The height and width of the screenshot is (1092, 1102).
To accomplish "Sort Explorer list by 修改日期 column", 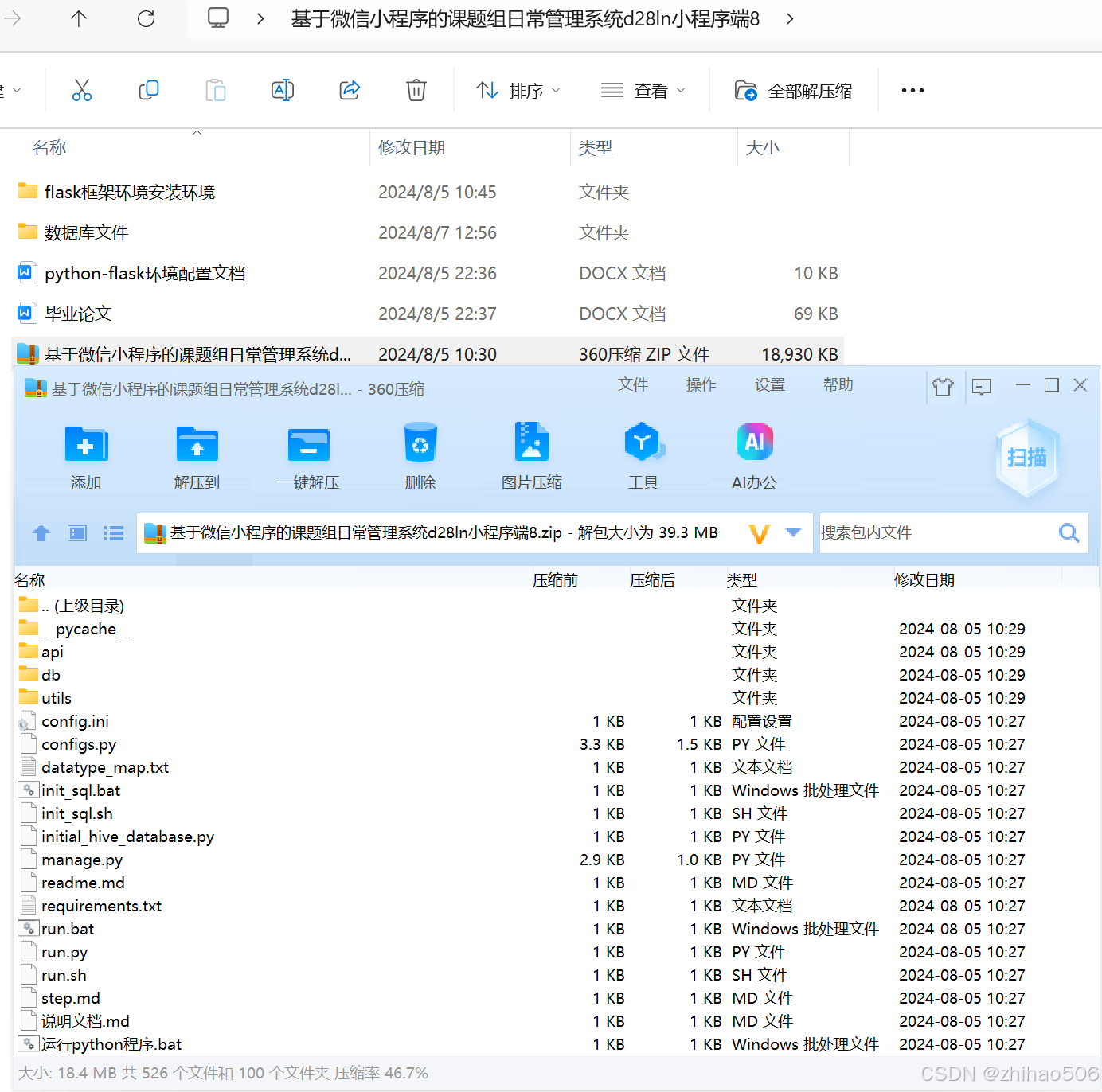I will [412, 147].
